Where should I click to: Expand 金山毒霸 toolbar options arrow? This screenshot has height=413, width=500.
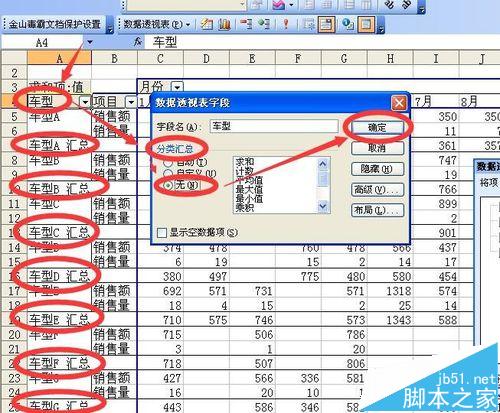(x=110, y=25)
